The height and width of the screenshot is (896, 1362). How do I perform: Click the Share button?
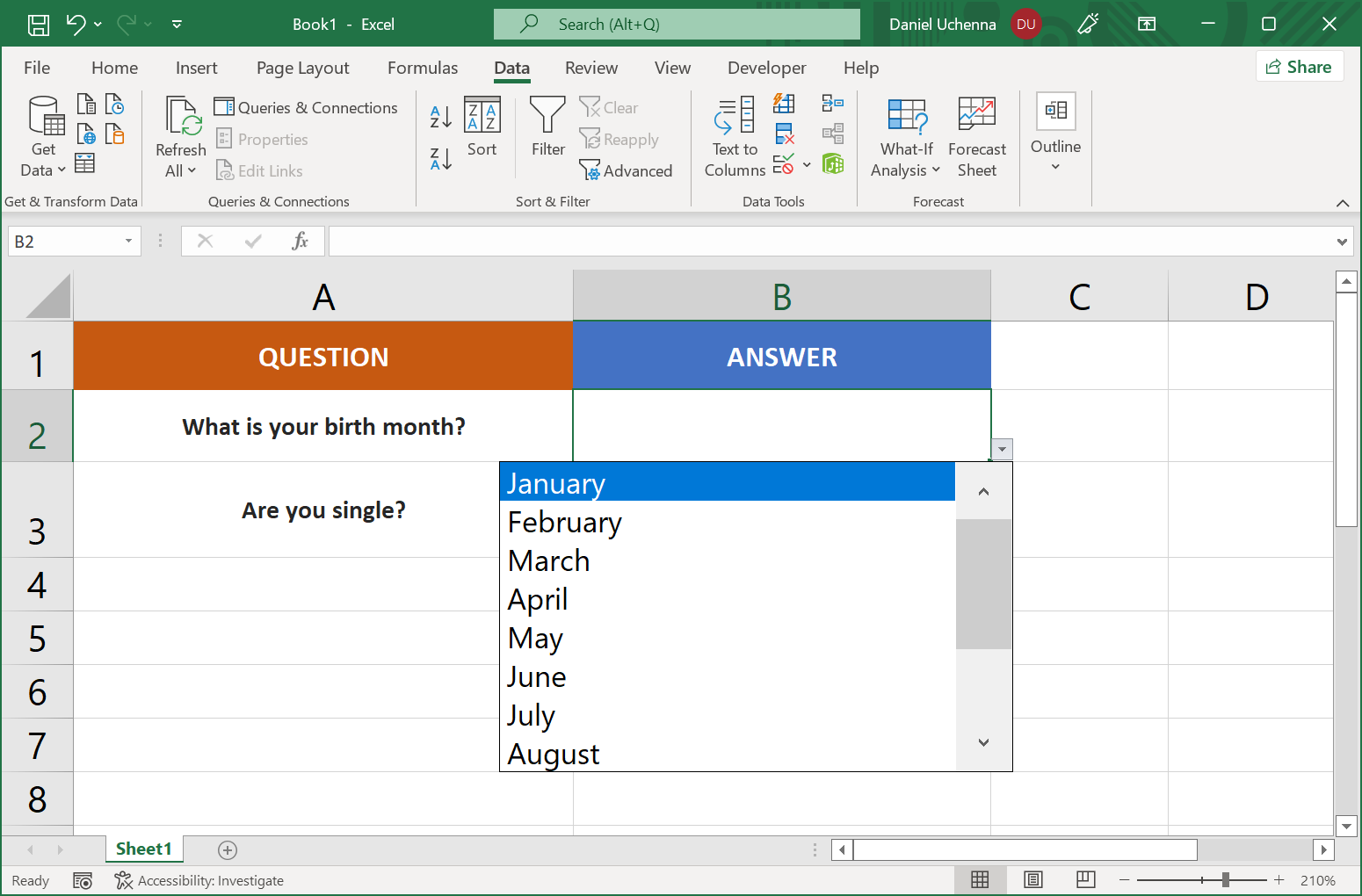coord(1300,66)
